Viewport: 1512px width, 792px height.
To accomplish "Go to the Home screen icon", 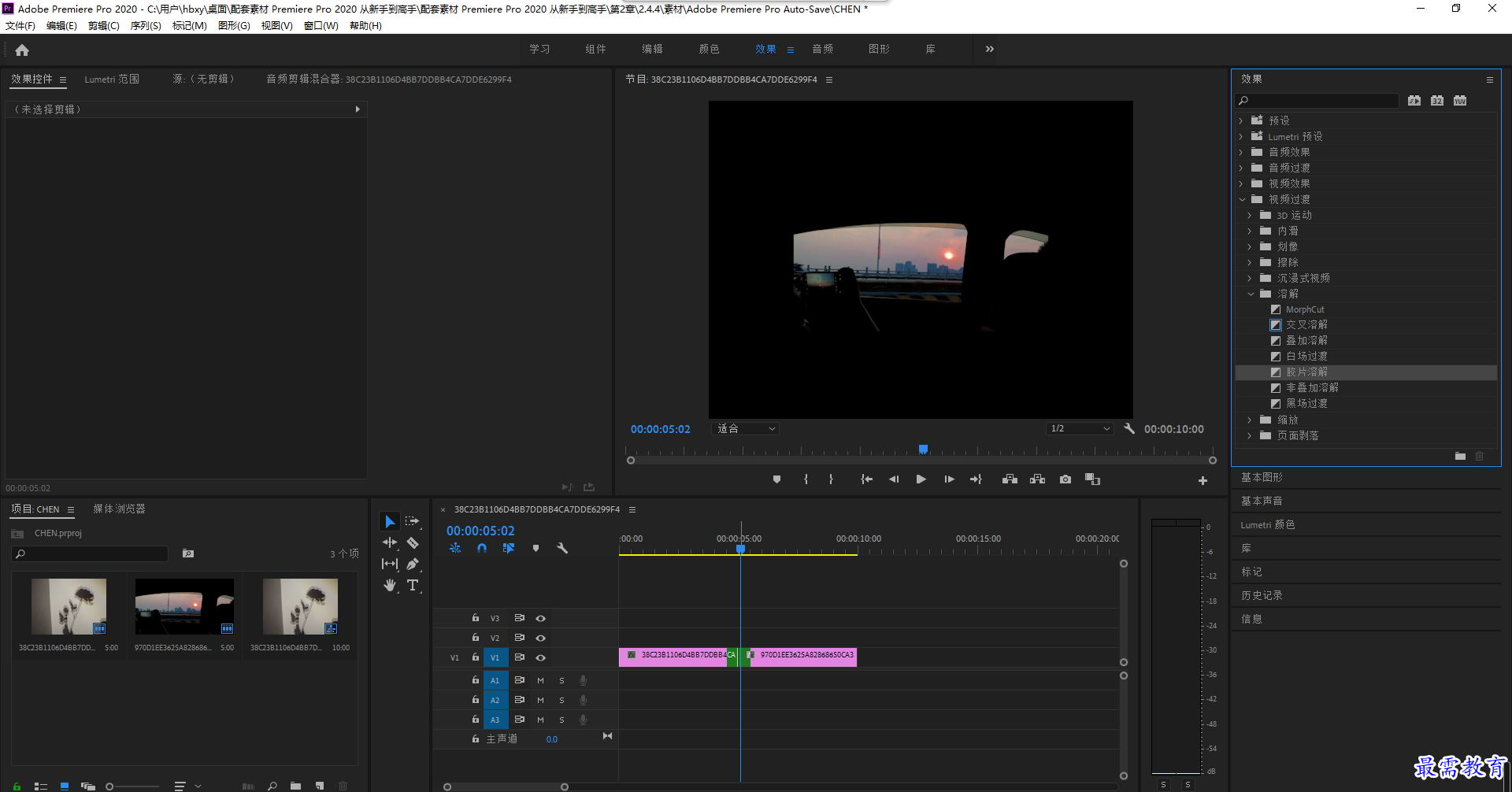I will 22,50.
